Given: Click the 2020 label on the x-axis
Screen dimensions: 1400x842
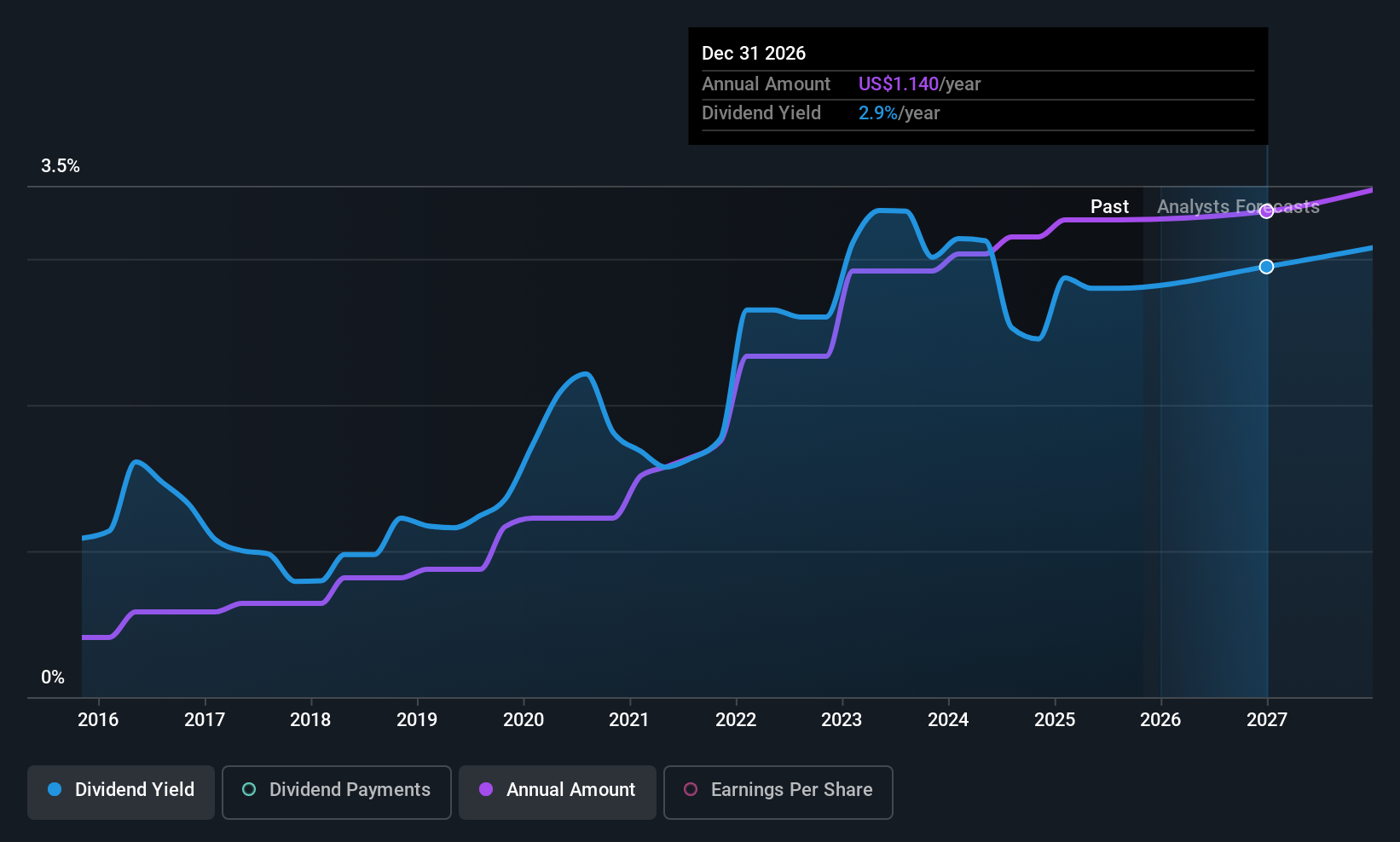Looking at the screenshot, I should 523,719.
